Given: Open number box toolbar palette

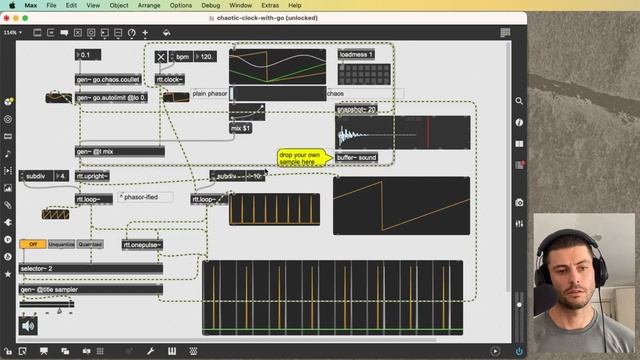Looking at the screenshot, I should coord(104,33).
